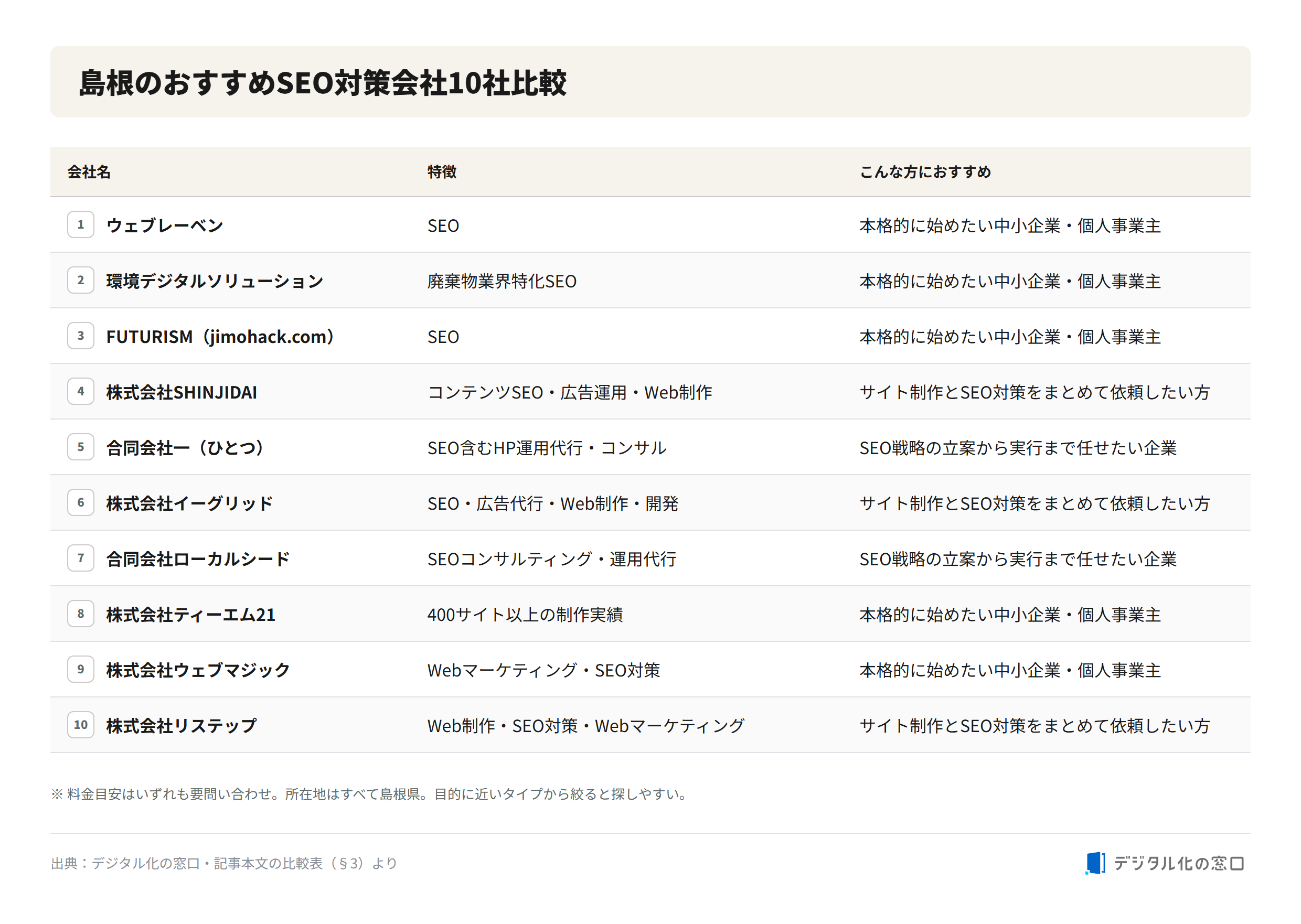This screenshot has width=1301, height=924.
Task: Click the feature text Web制作・SEO対策・Webマーケティング
Action: coord(585,725)
